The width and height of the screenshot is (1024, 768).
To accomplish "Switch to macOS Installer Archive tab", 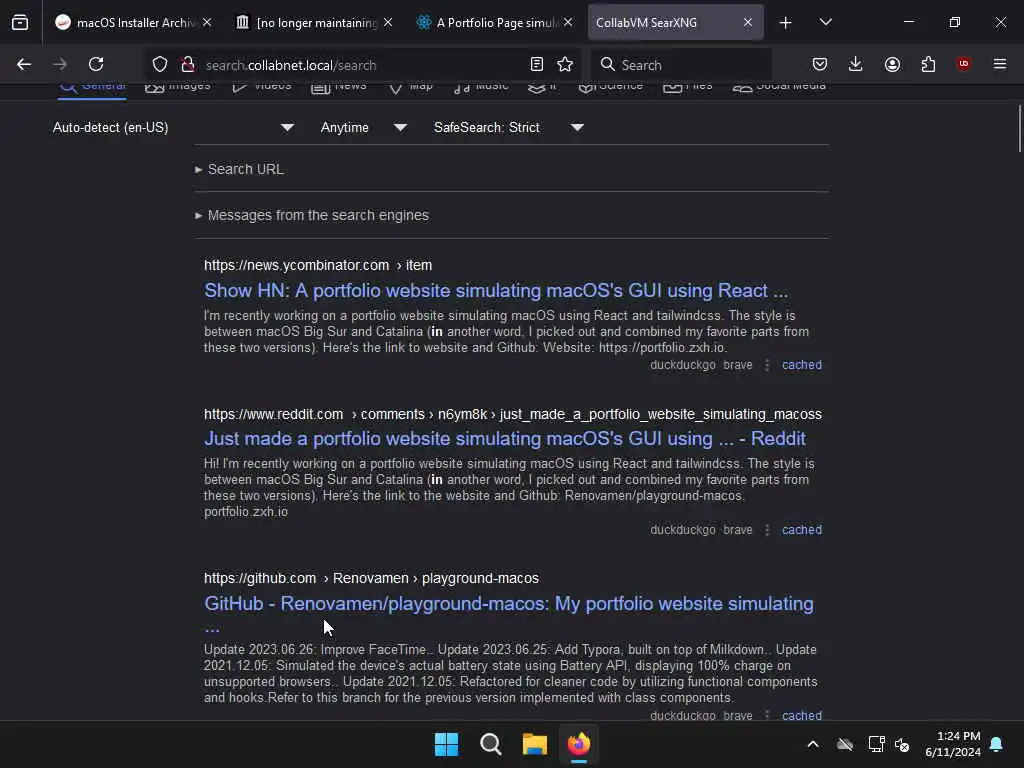I will coord(133,23).
